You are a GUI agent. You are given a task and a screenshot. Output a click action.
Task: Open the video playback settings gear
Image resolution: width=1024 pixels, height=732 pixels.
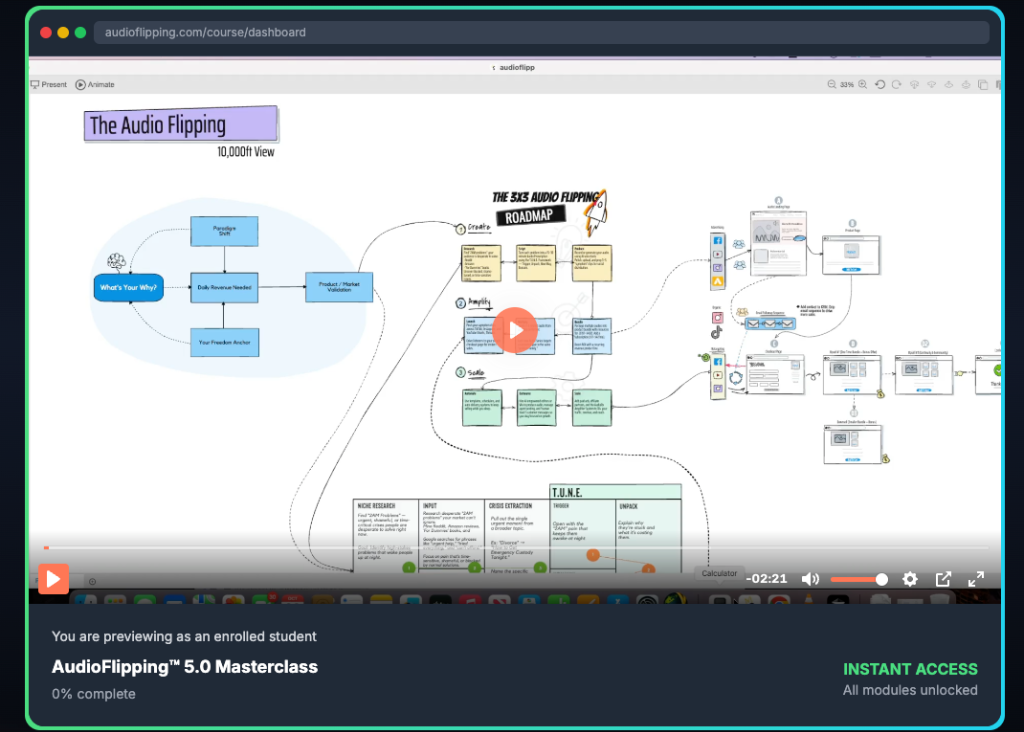coord(910,578)
